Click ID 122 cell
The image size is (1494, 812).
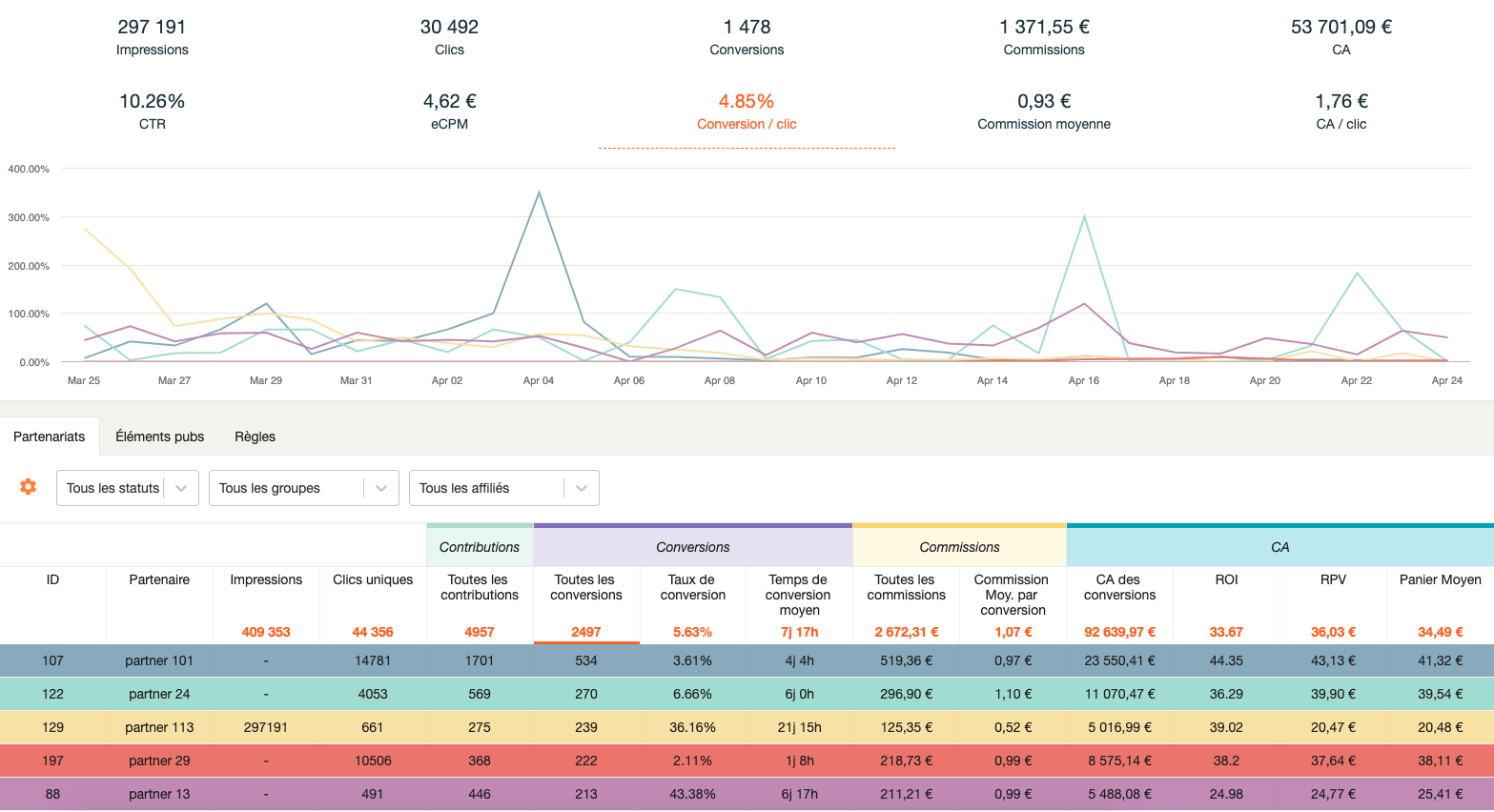(52, 694)
